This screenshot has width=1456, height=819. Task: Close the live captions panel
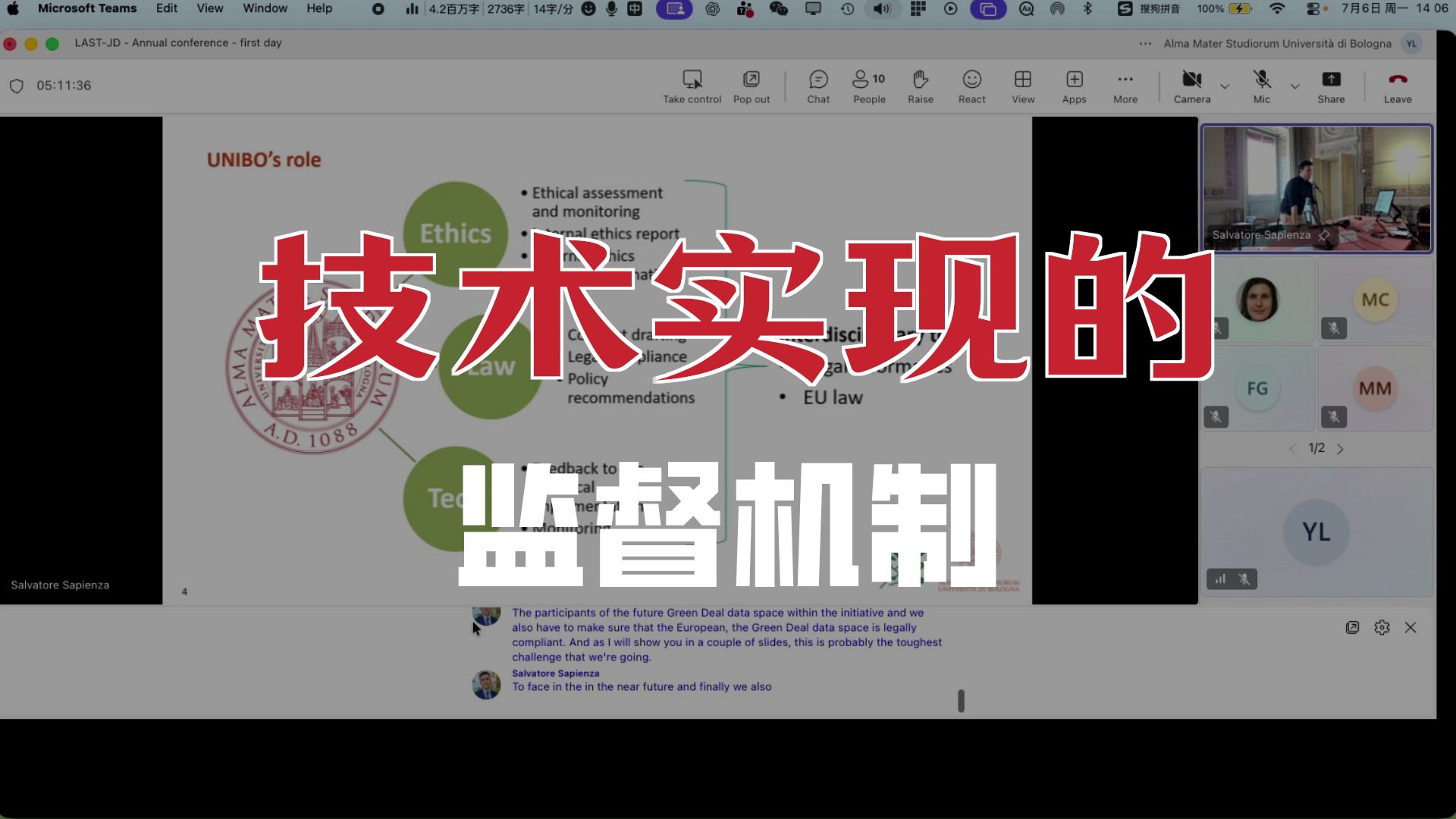click(x=1410, y=628)
